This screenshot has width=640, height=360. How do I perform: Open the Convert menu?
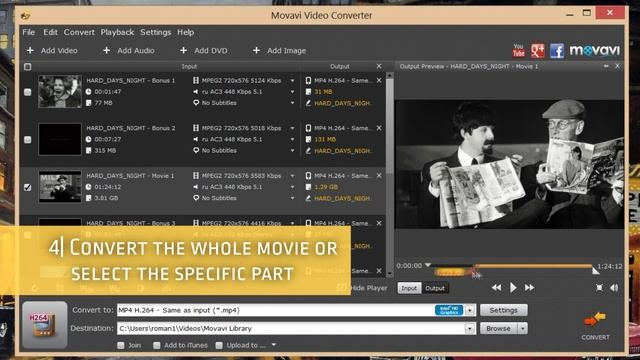tap(79, 32)
